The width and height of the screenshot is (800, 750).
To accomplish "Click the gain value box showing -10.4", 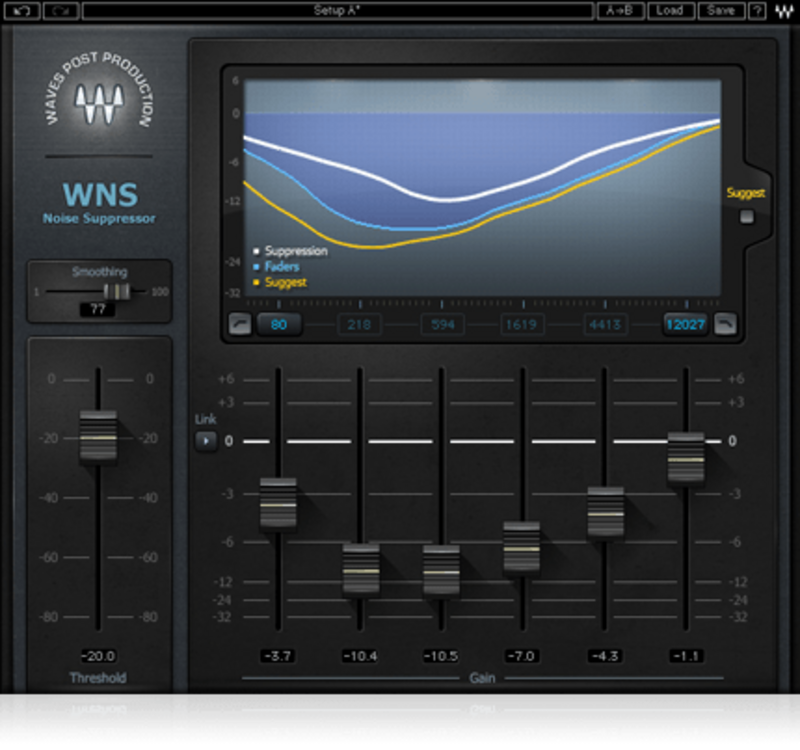I will (x=360, y=656).
